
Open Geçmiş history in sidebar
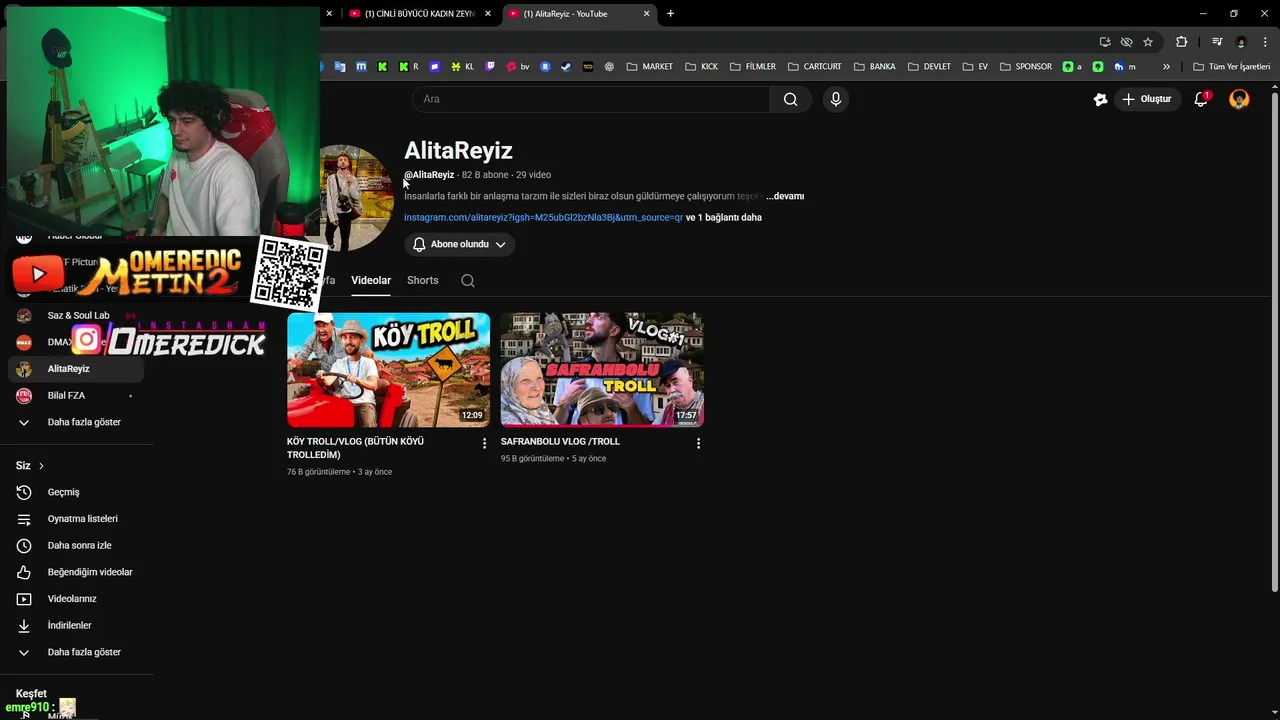76,492
